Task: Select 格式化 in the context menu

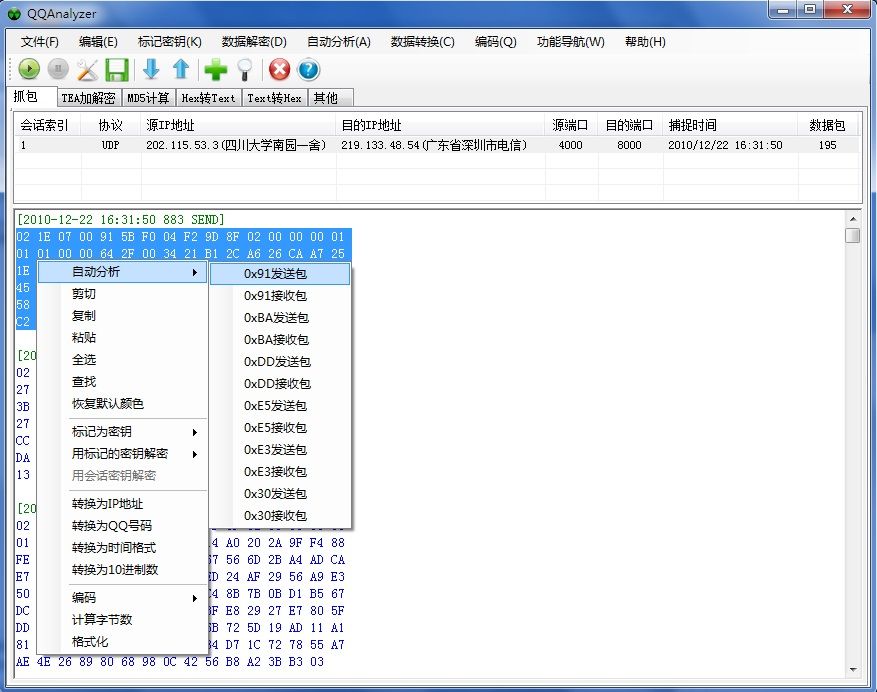Action: click(122, 642)
